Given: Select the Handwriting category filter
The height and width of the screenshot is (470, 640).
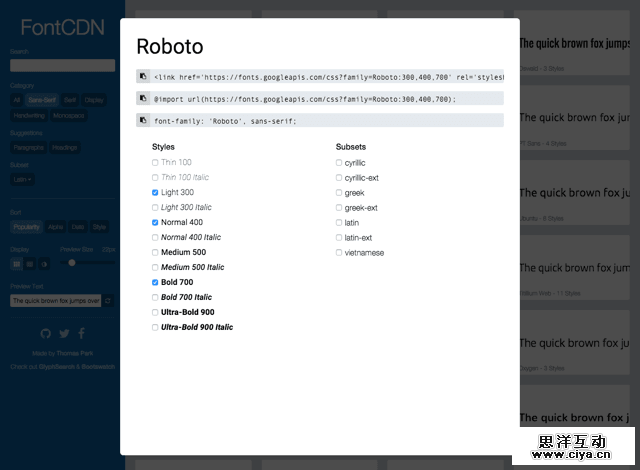Looking at the screenshot, I should click(x=29, y=115).
